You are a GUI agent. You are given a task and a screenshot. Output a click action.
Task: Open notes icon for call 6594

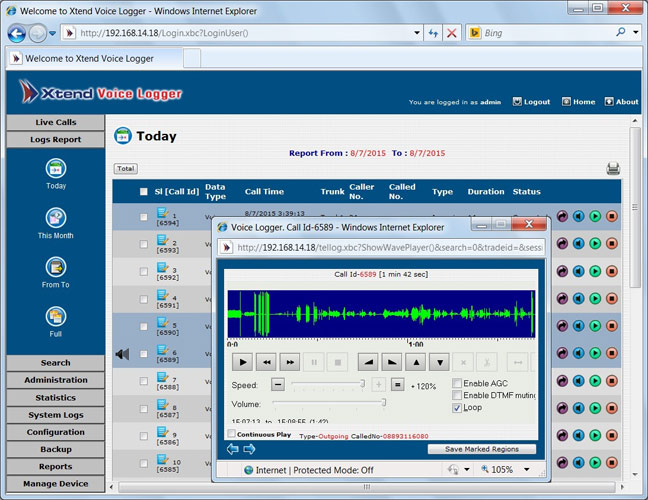coord(162,213)
